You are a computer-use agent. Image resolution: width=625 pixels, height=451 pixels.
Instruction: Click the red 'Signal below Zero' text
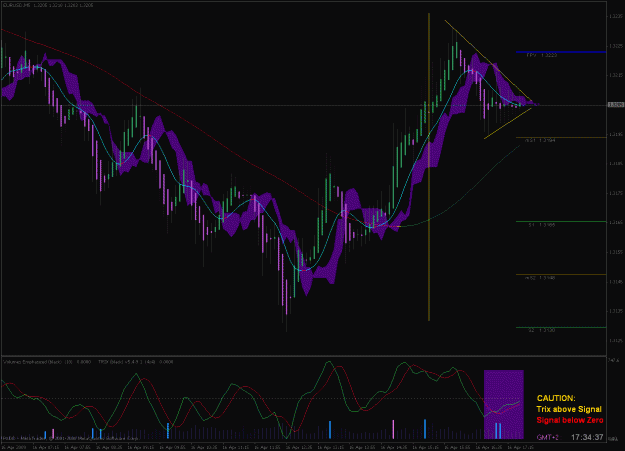(x=570, y=420)
